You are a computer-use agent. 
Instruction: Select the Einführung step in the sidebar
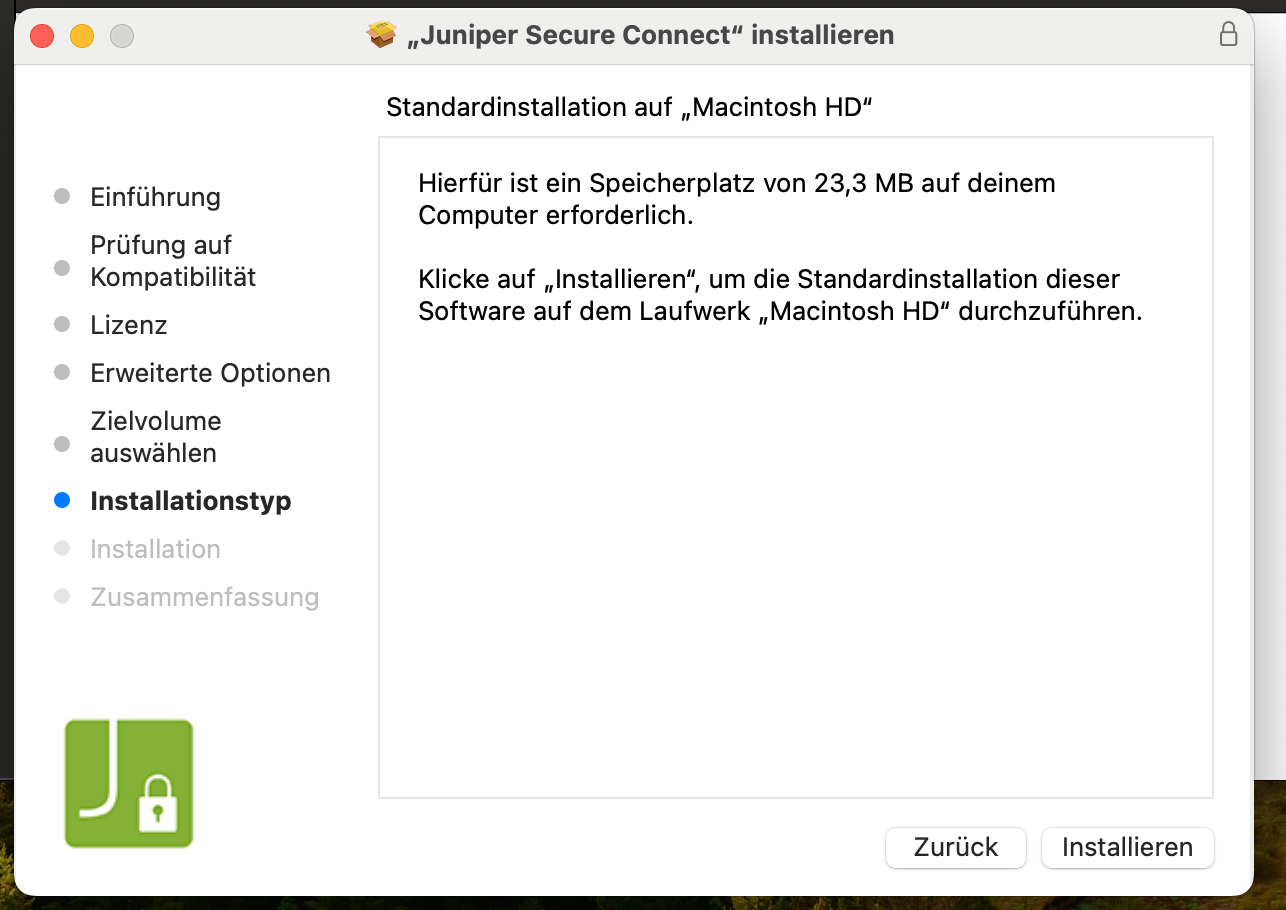pos(155,197)
